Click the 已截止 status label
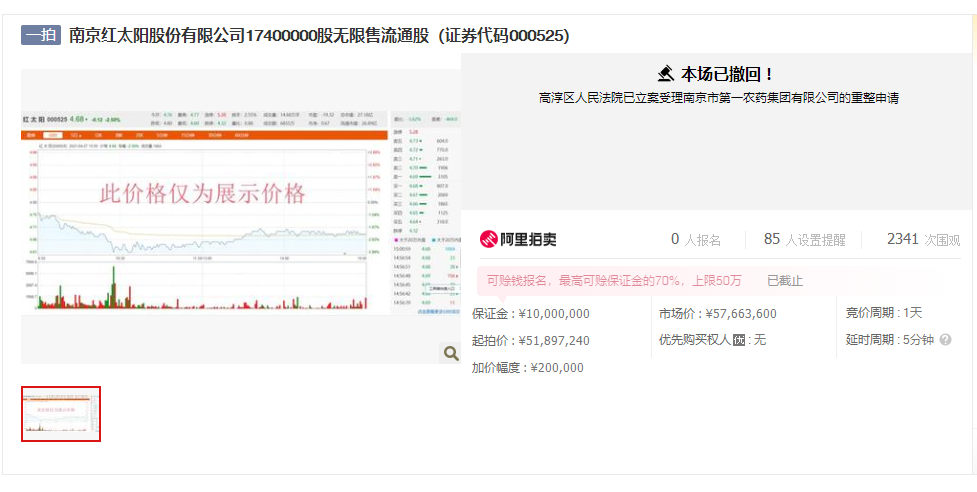 pos(785,281)
